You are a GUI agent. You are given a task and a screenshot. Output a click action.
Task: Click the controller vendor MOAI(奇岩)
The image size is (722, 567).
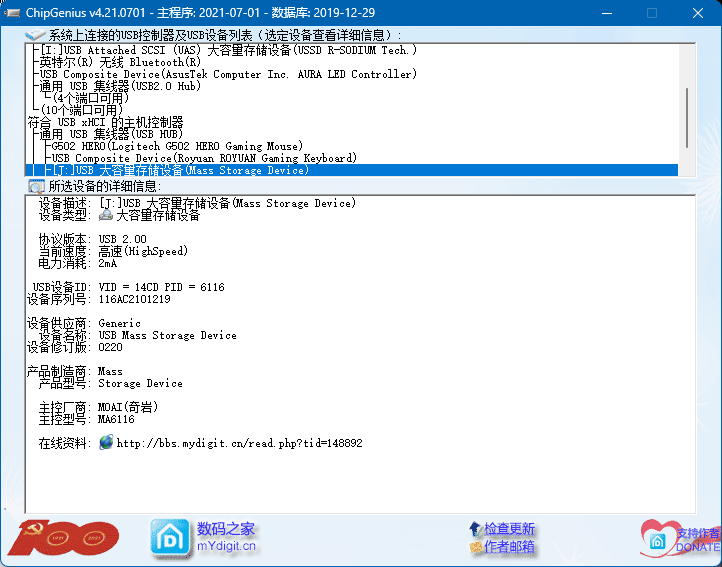128,407
